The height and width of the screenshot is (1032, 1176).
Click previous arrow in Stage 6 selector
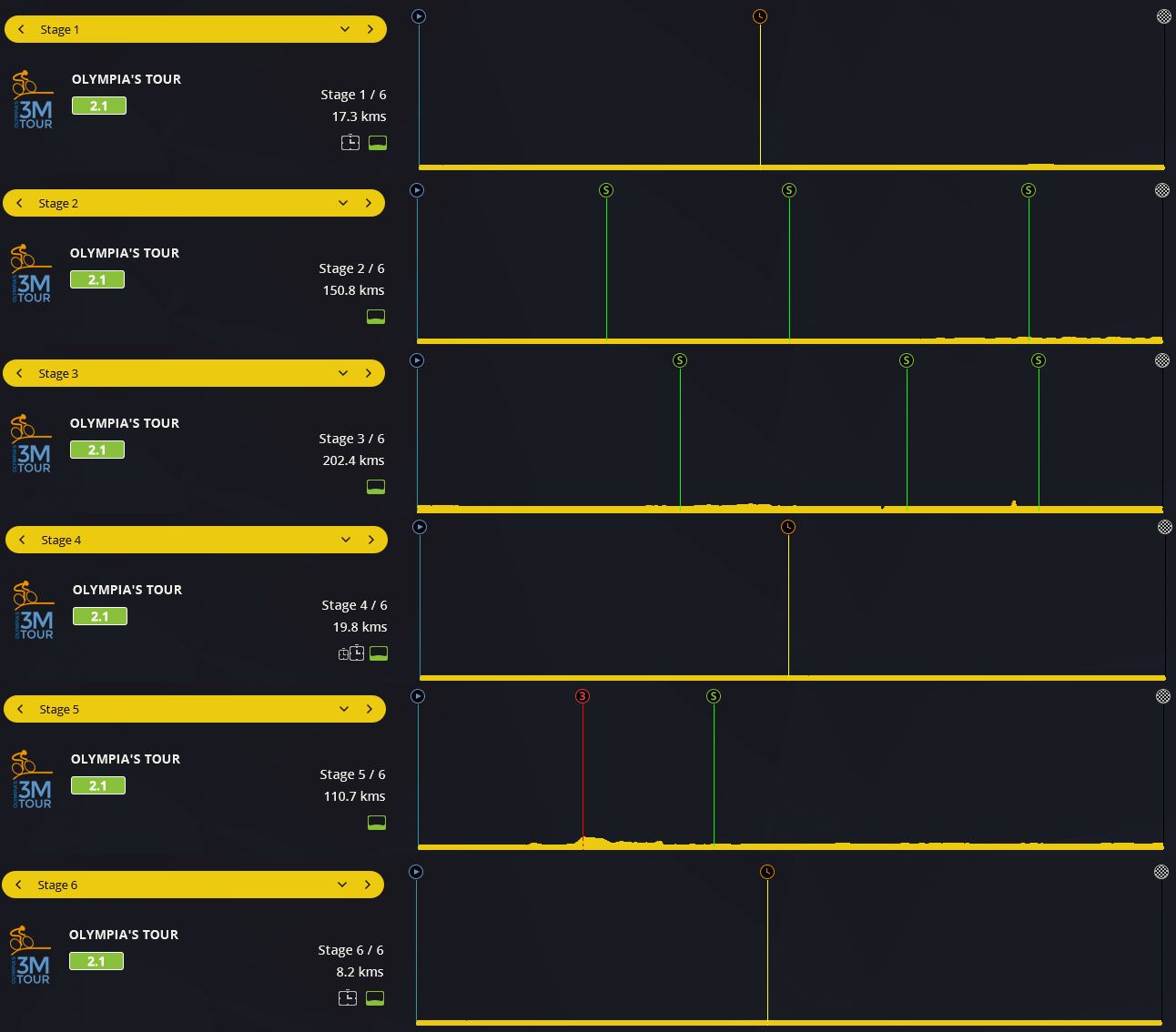pyautogui.click(x=18, y=885)
